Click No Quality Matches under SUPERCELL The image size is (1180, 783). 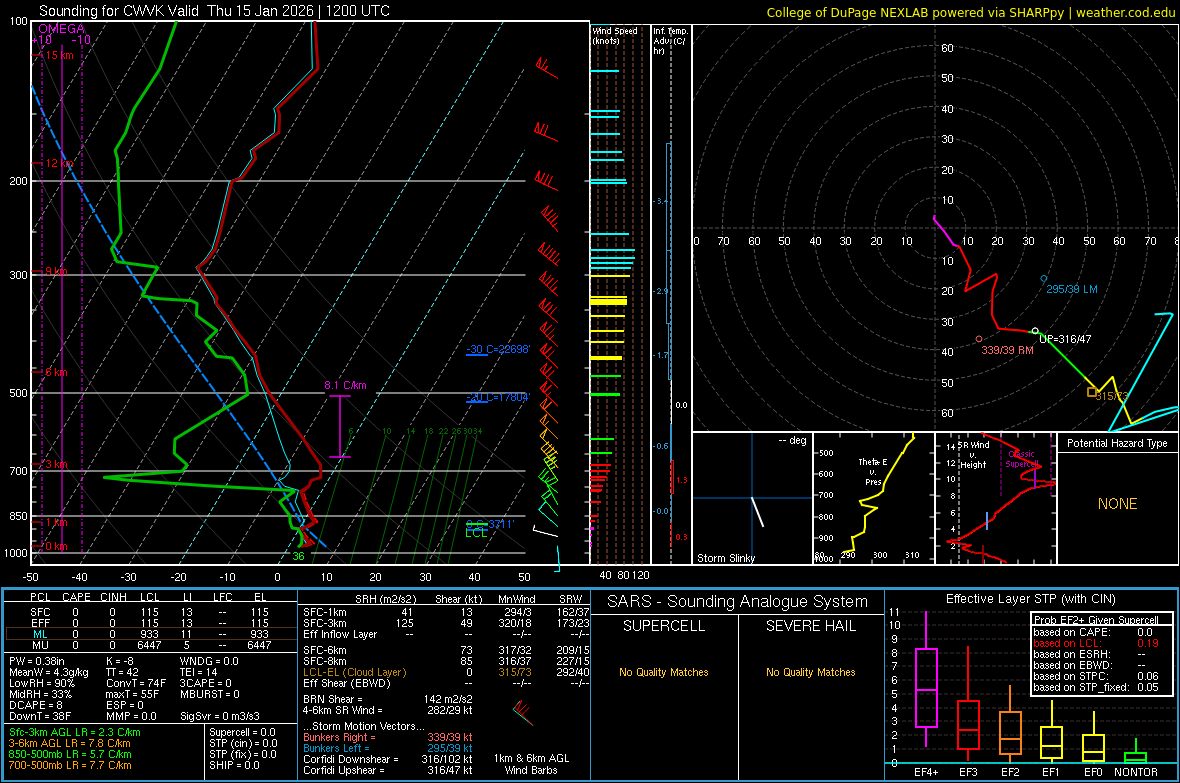pyautogui.click(x=664, y=672)
